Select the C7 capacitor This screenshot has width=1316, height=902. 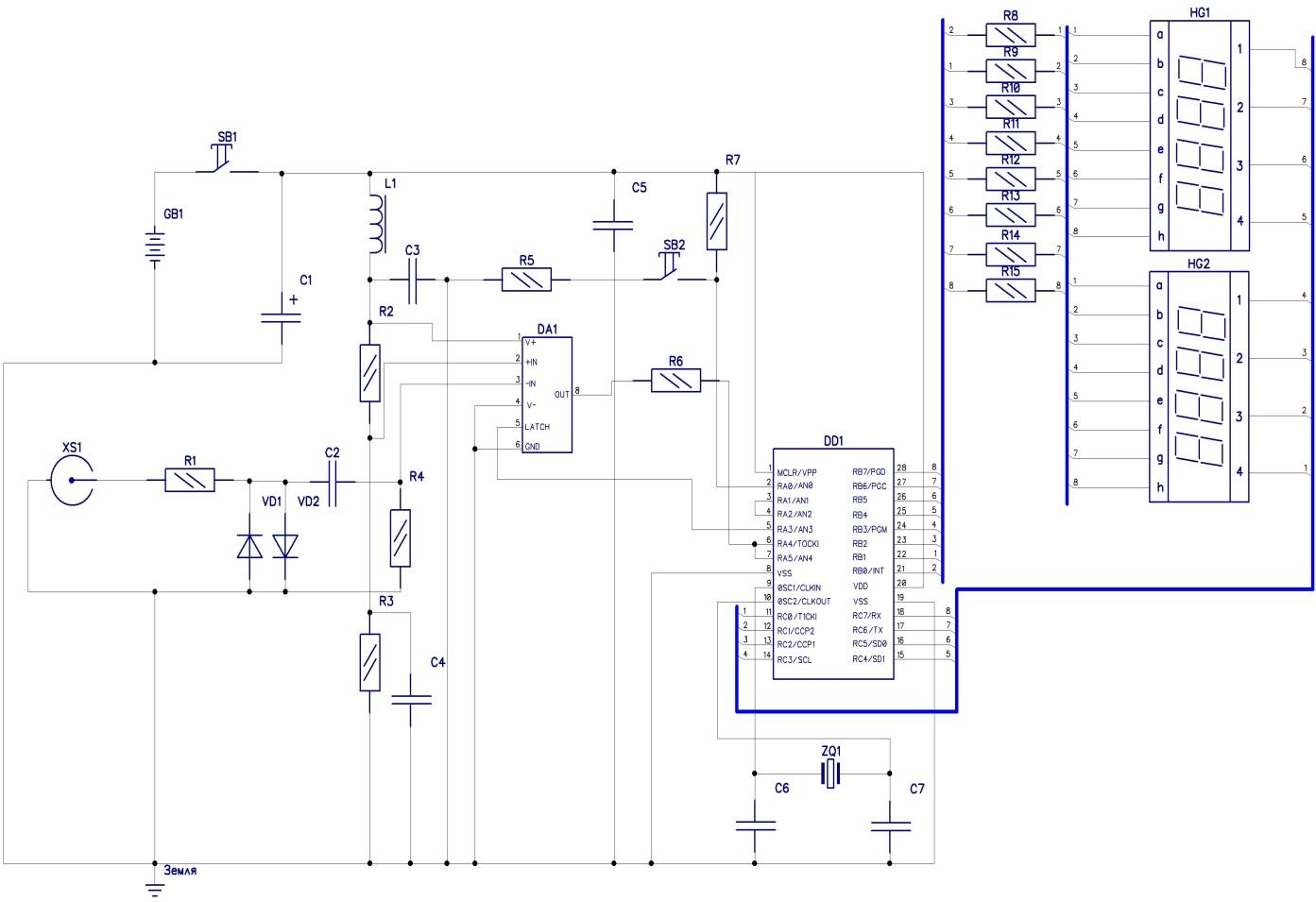tap(890, 826)
